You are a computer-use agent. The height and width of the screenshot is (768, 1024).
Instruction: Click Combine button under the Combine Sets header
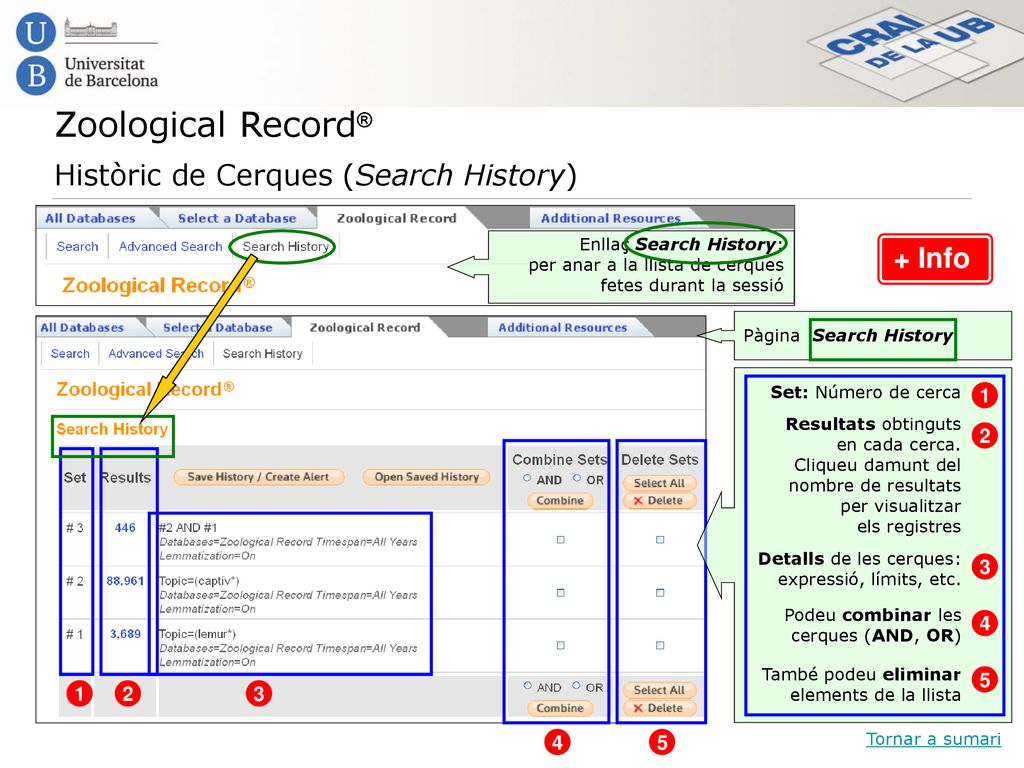click(560, 500)
